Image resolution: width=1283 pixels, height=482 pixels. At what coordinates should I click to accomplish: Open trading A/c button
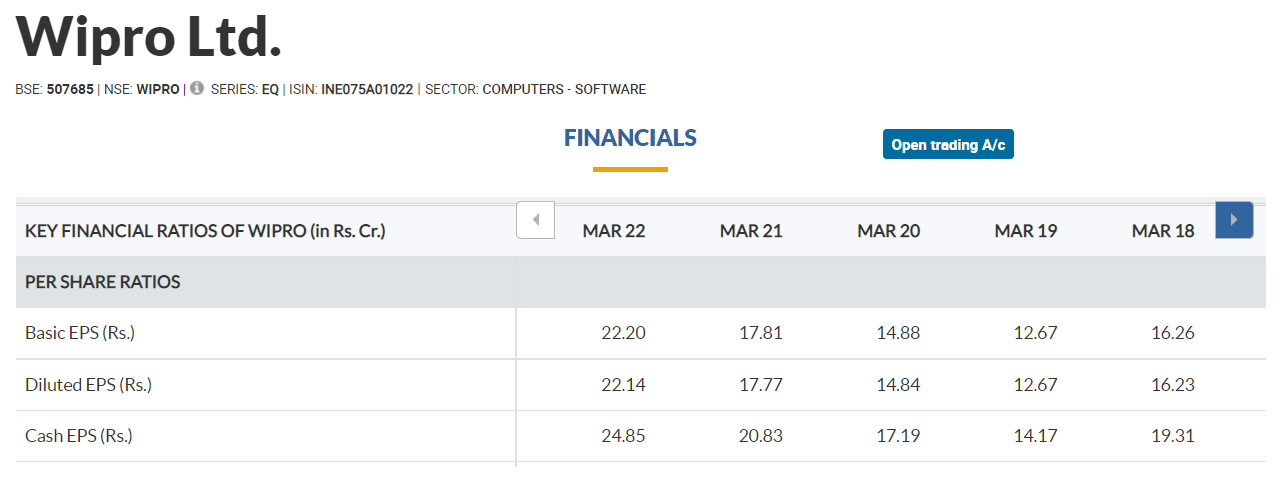[x=948, y=144]
